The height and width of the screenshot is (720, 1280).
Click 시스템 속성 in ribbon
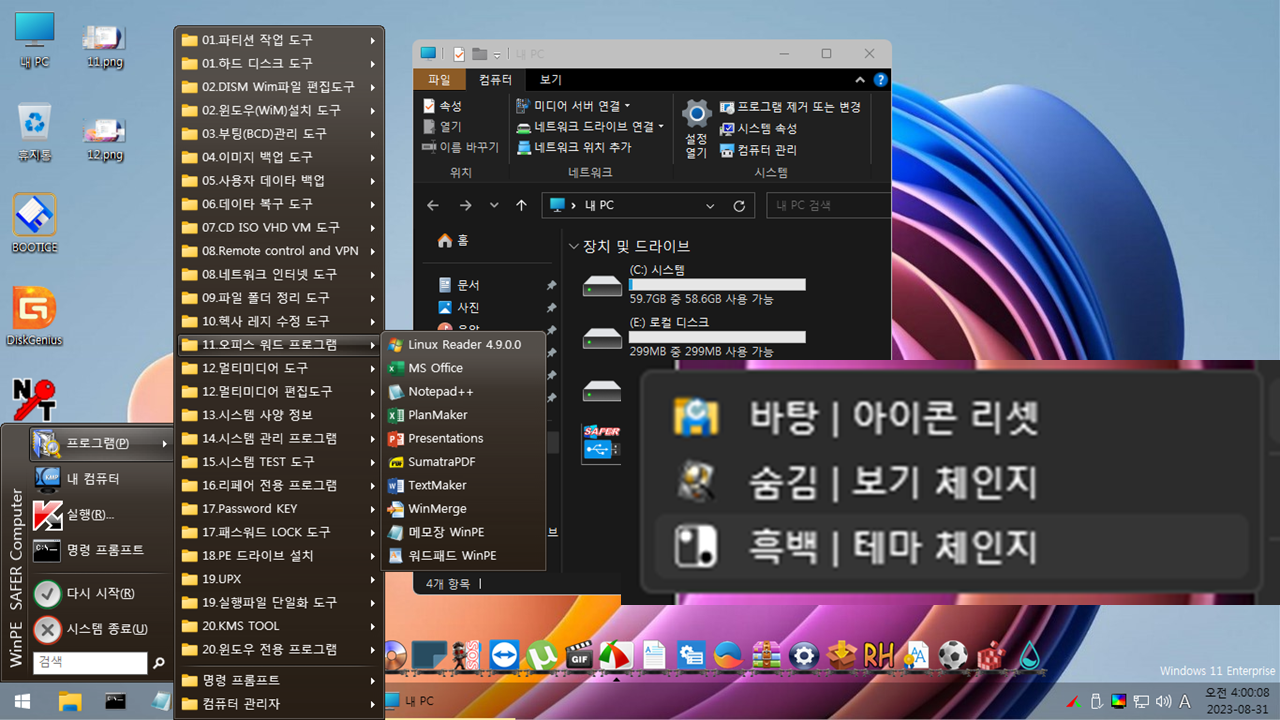point(759,128)
